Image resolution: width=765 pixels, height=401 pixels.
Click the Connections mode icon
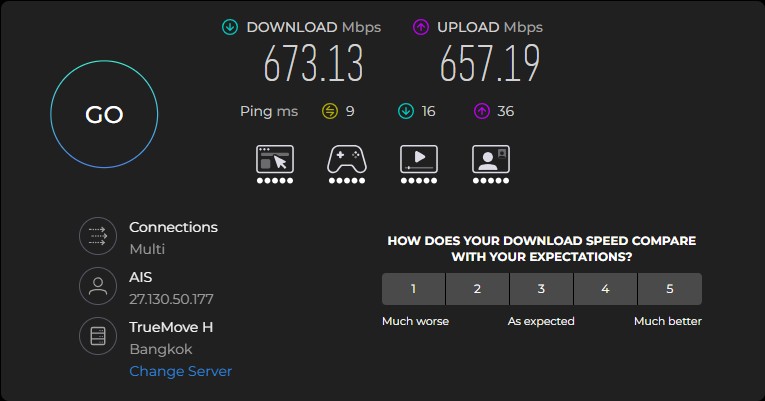98,236
